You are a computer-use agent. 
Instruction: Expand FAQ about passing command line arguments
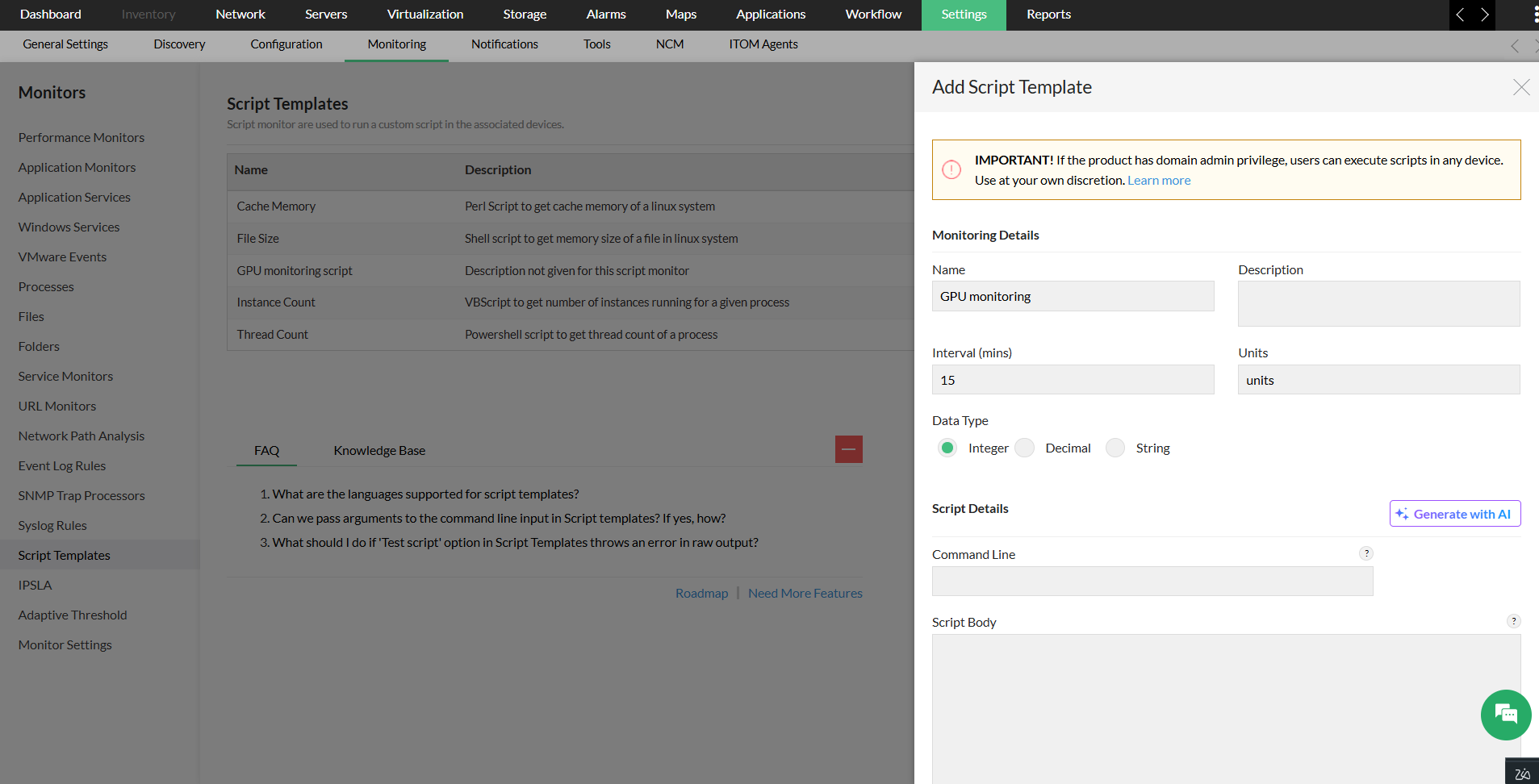(x=499, y=519)
